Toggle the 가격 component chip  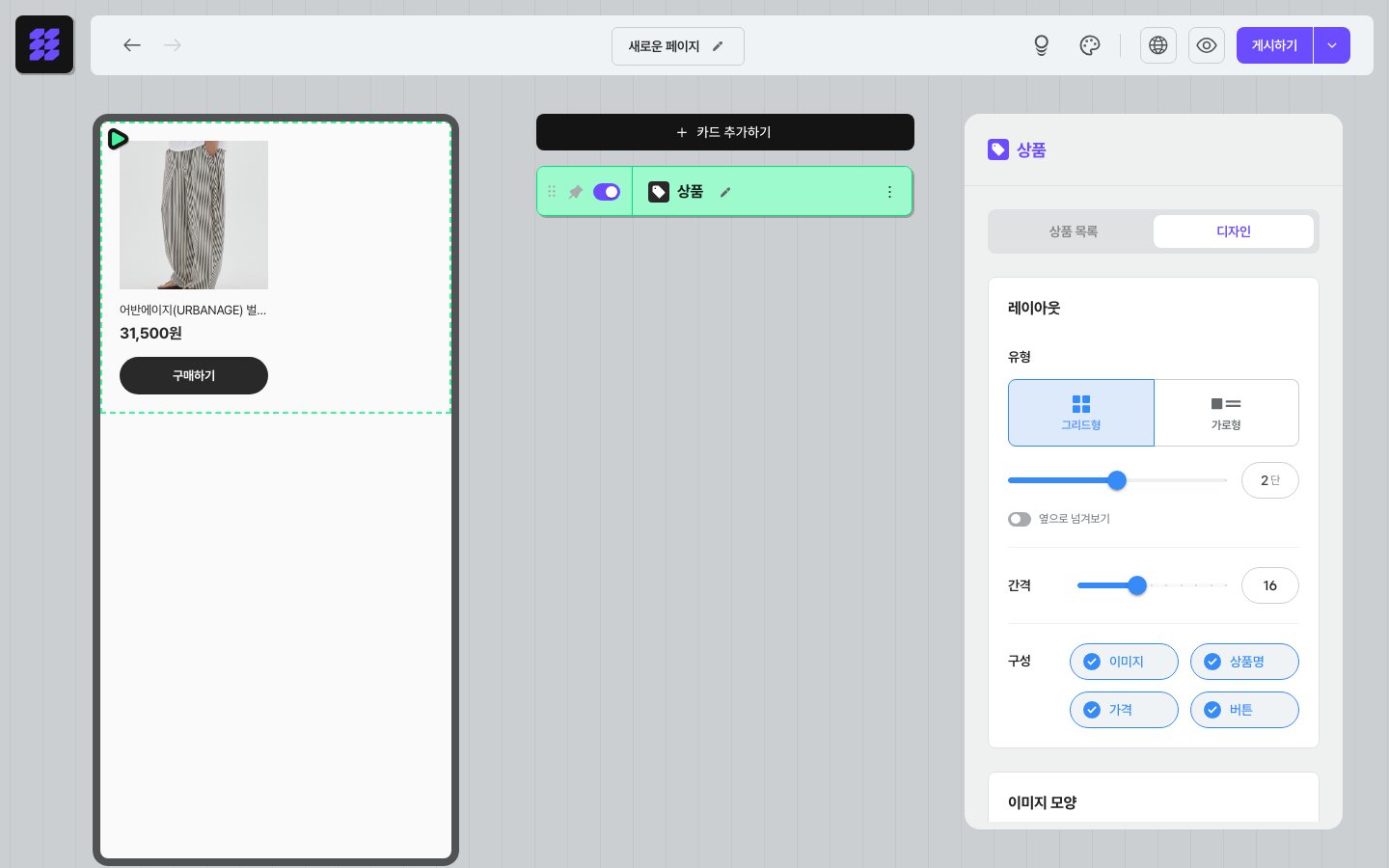[x=1124, y=710]
